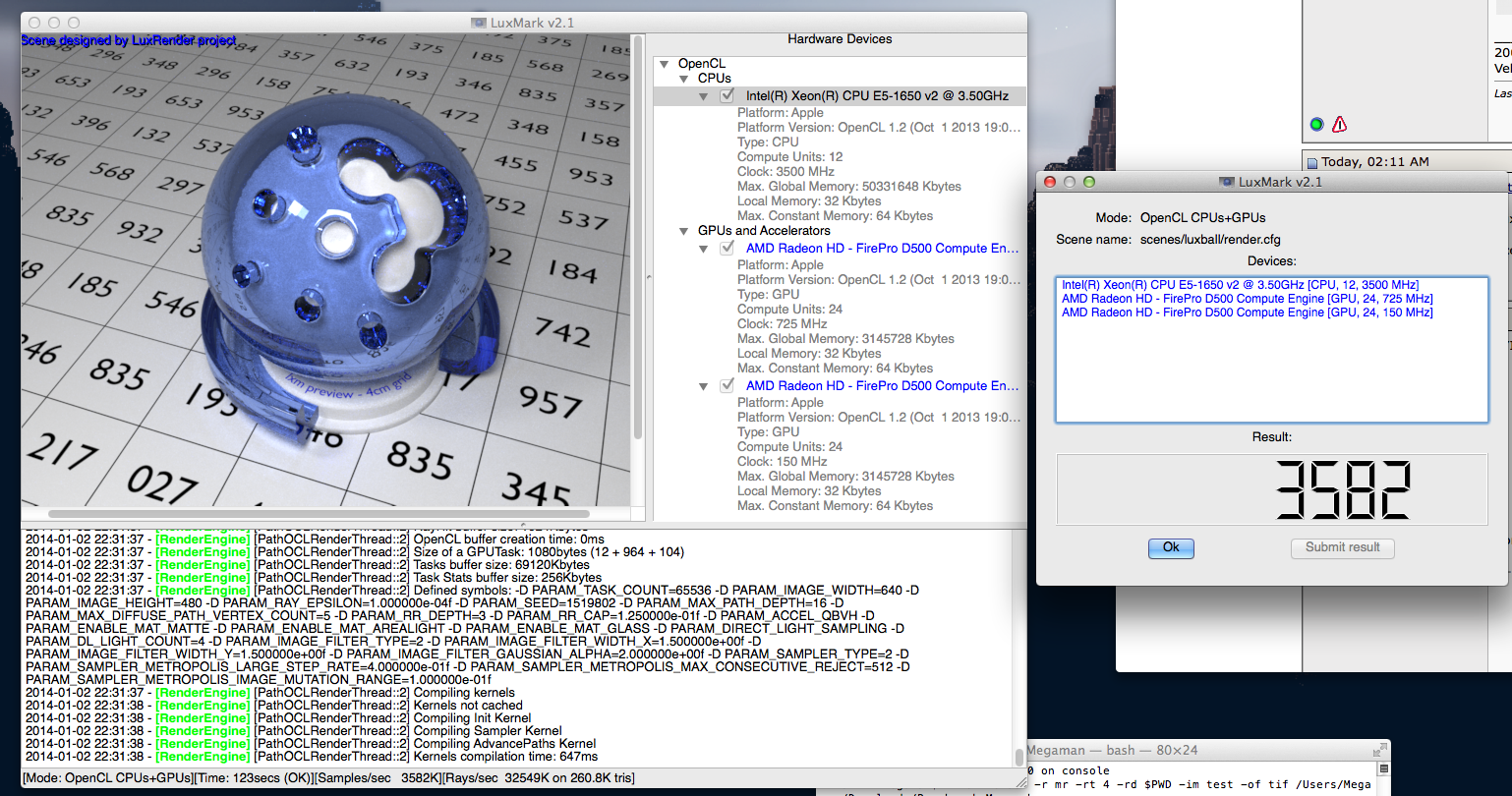Click the Submit result button
Screen dimensions: 1512x796
[1343, 547]
